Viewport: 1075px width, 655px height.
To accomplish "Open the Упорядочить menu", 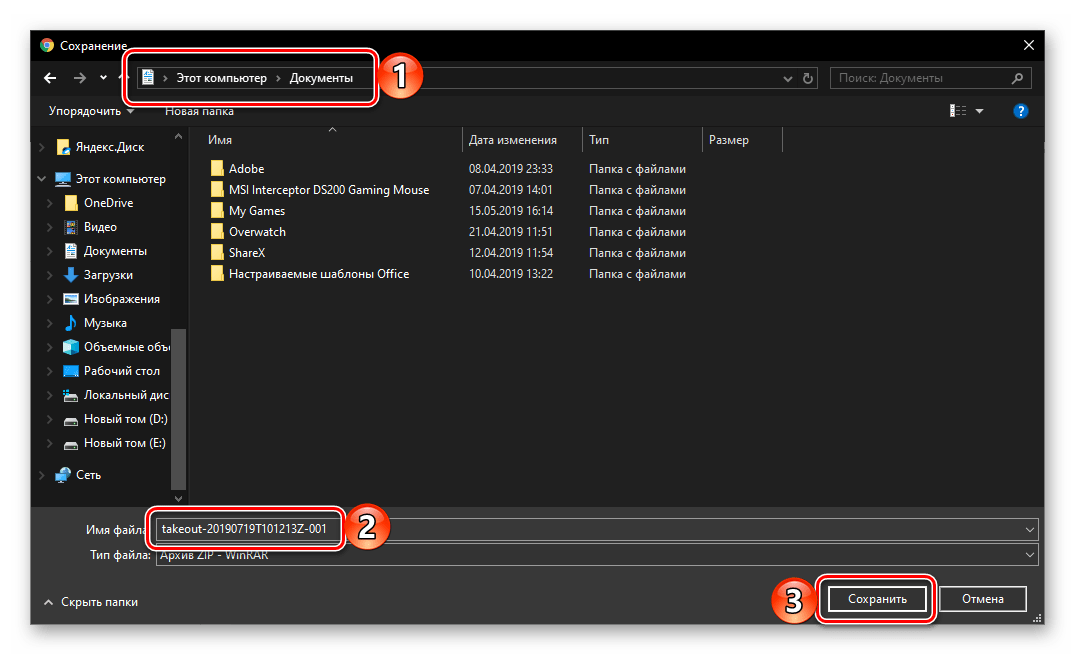I will click(x=91, y=111).
